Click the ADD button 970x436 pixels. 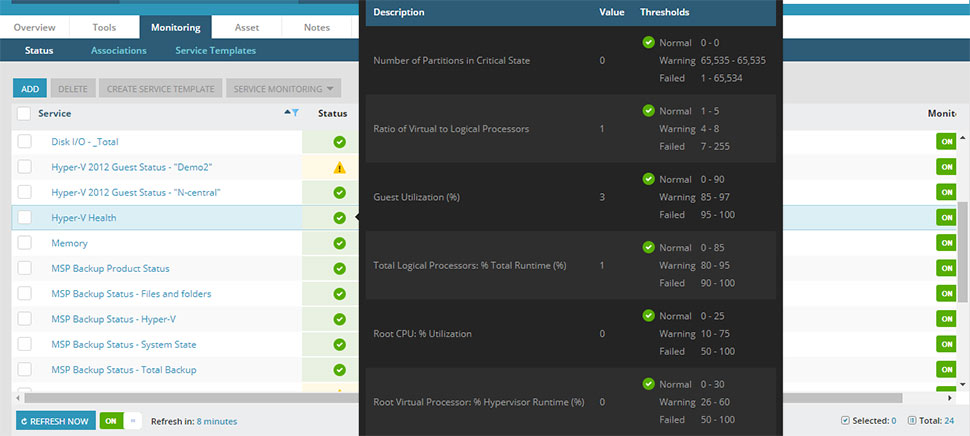click(x=30, y=88)
